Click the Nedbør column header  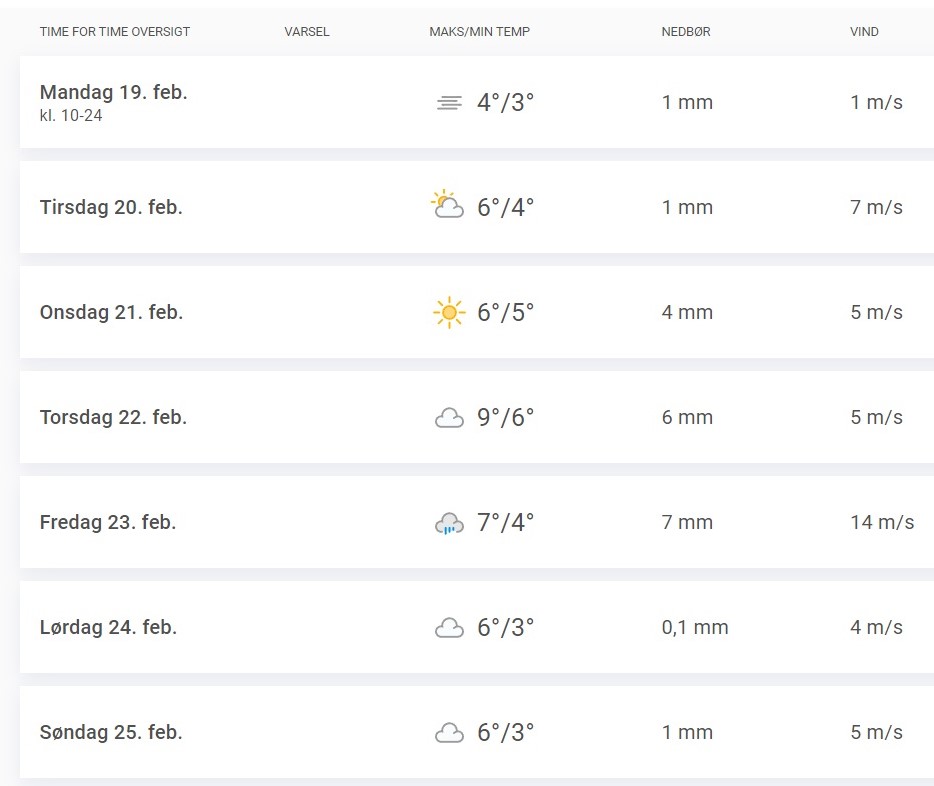click(686, 32)
